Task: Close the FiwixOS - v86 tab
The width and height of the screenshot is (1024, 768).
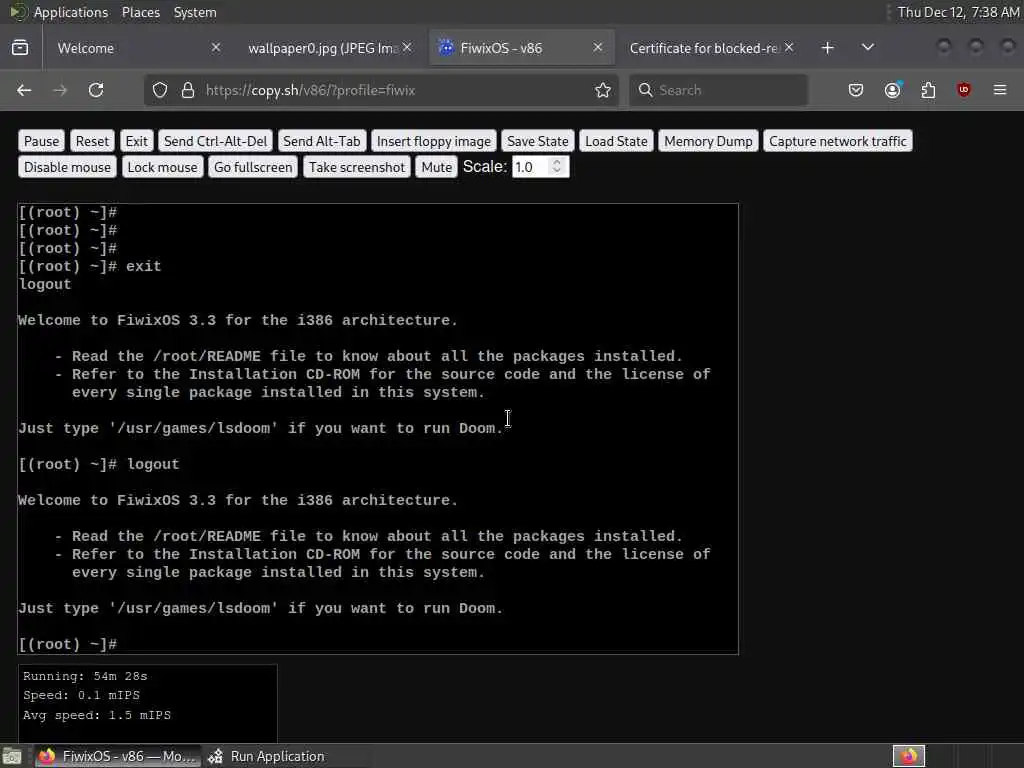Action: (598, 48)
